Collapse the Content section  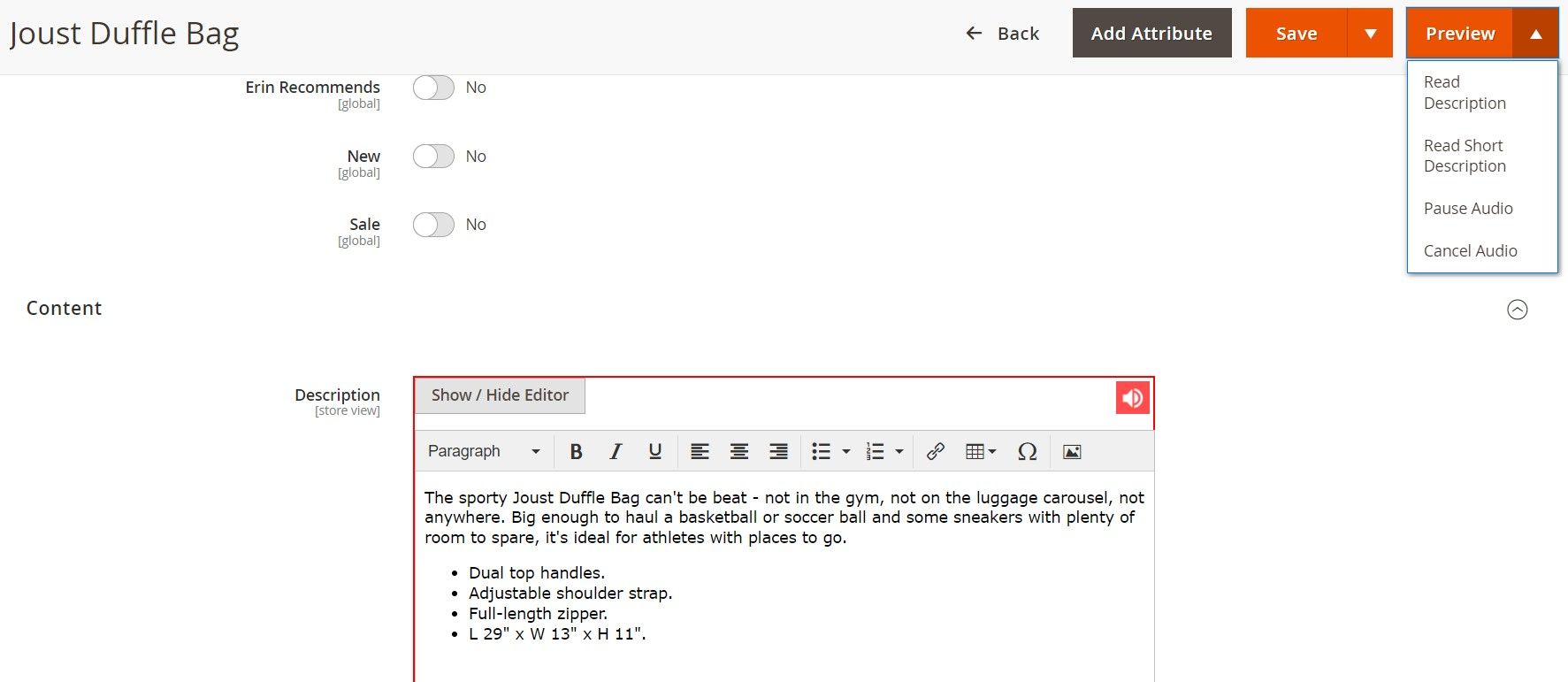tap(1517, 310)
